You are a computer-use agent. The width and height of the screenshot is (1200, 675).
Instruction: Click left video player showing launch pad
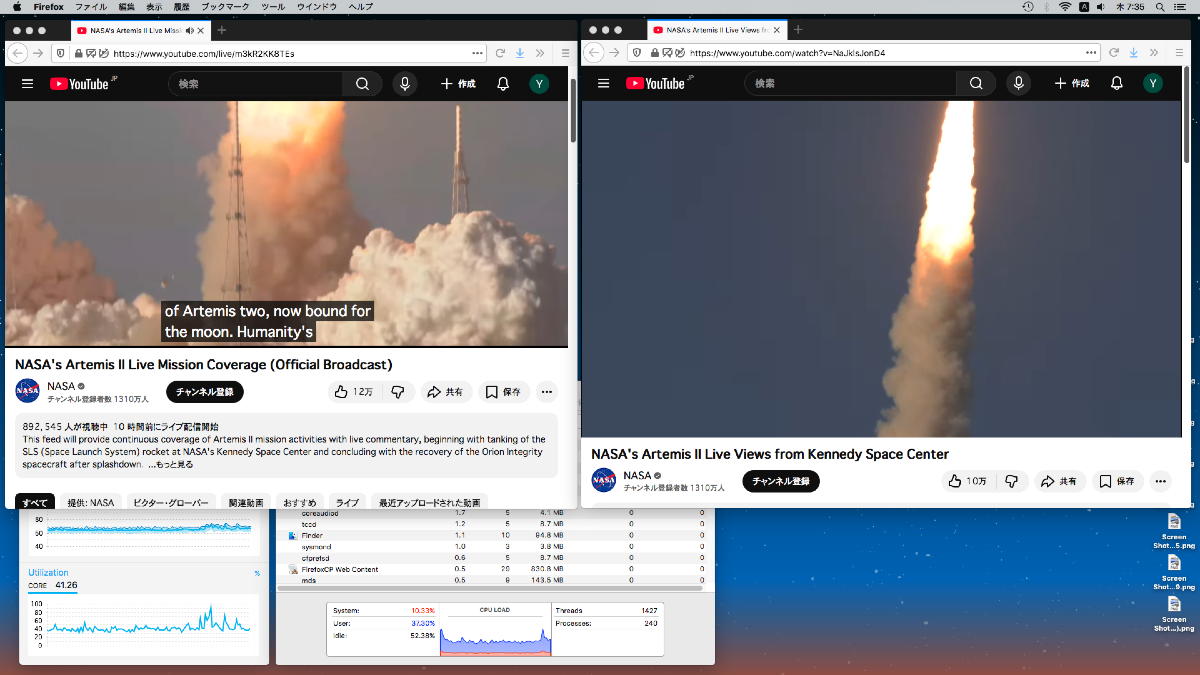click(x=286, y=223)
